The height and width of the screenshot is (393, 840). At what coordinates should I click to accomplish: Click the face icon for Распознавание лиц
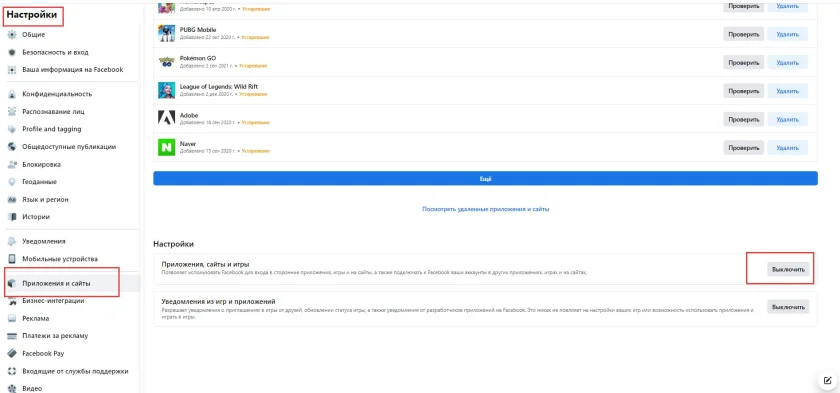12,112
